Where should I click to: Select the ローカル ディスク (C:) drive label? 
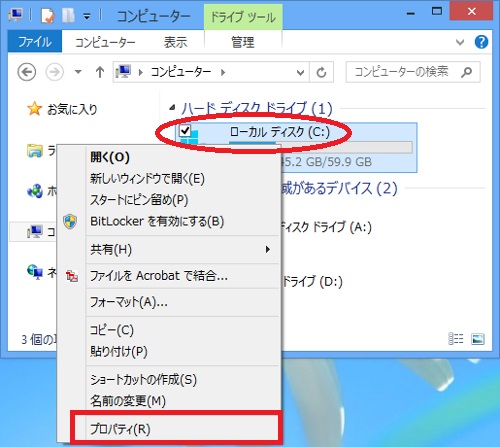(280, 132)
